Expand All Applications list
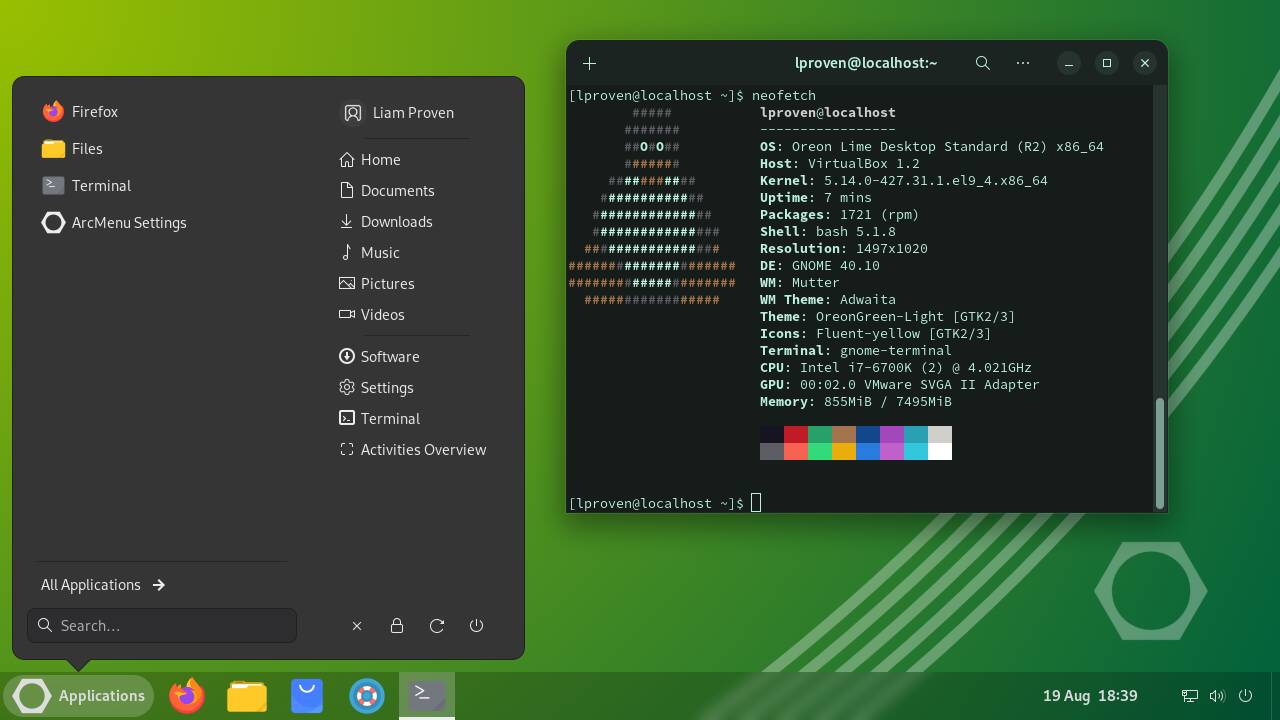This screenshot has width=1280, height=720. click(103, 585)
